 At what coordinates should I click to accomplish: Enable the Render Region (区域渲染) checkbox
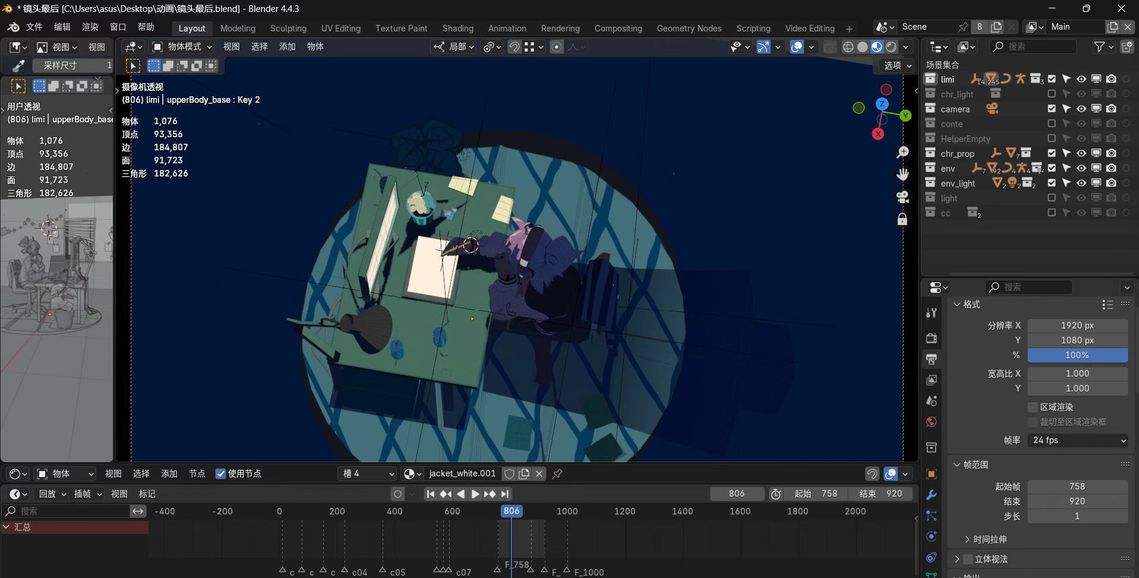1032,407
